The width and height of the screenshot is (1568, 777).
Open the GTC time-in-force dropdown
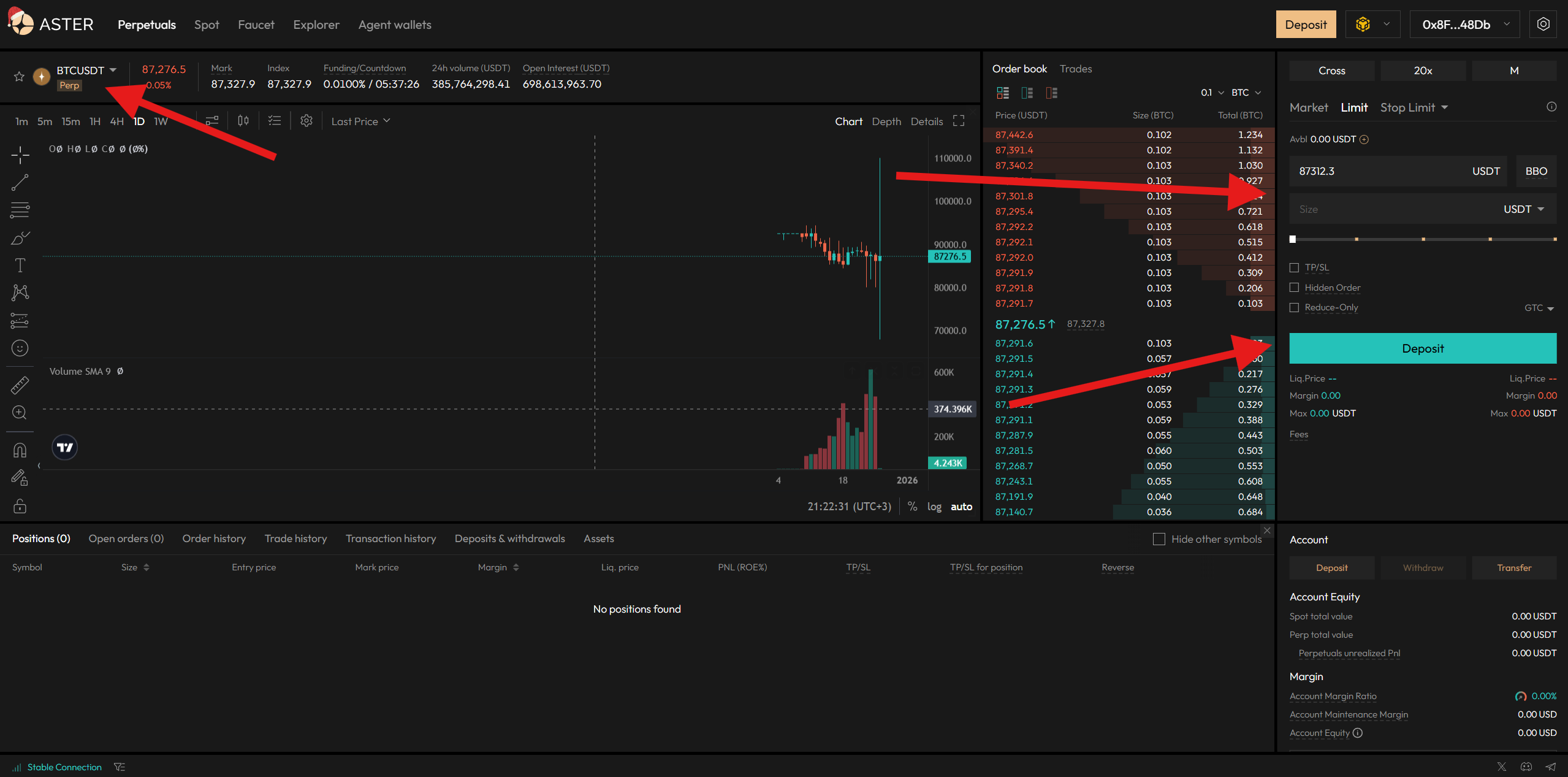pyautogui.click(x=1539, y=308)
